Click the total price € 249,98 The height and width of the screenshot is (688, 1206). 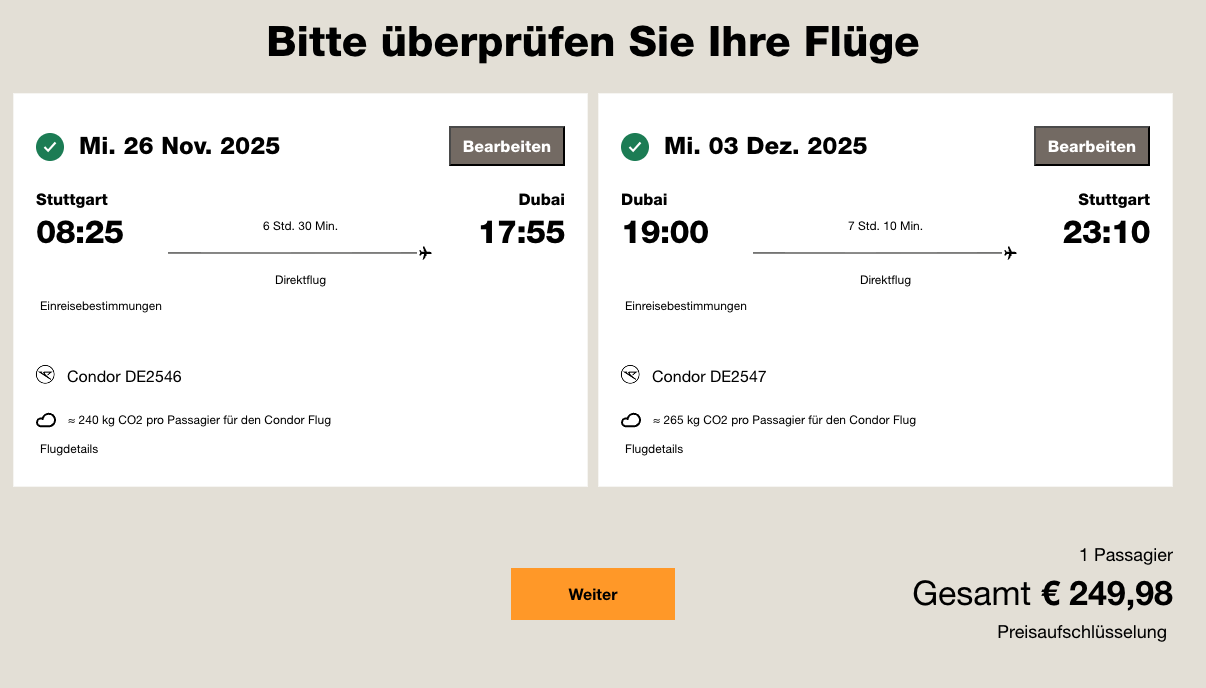(1106, 594)
